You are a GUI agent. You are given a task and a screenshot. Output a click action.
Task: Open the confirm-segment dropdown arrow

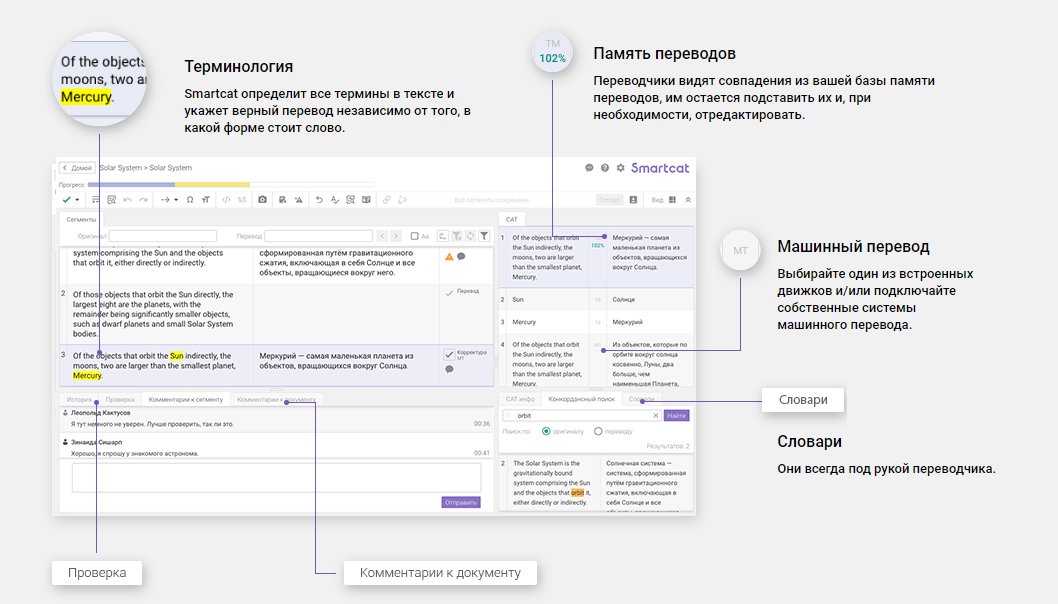pos(77,199)
